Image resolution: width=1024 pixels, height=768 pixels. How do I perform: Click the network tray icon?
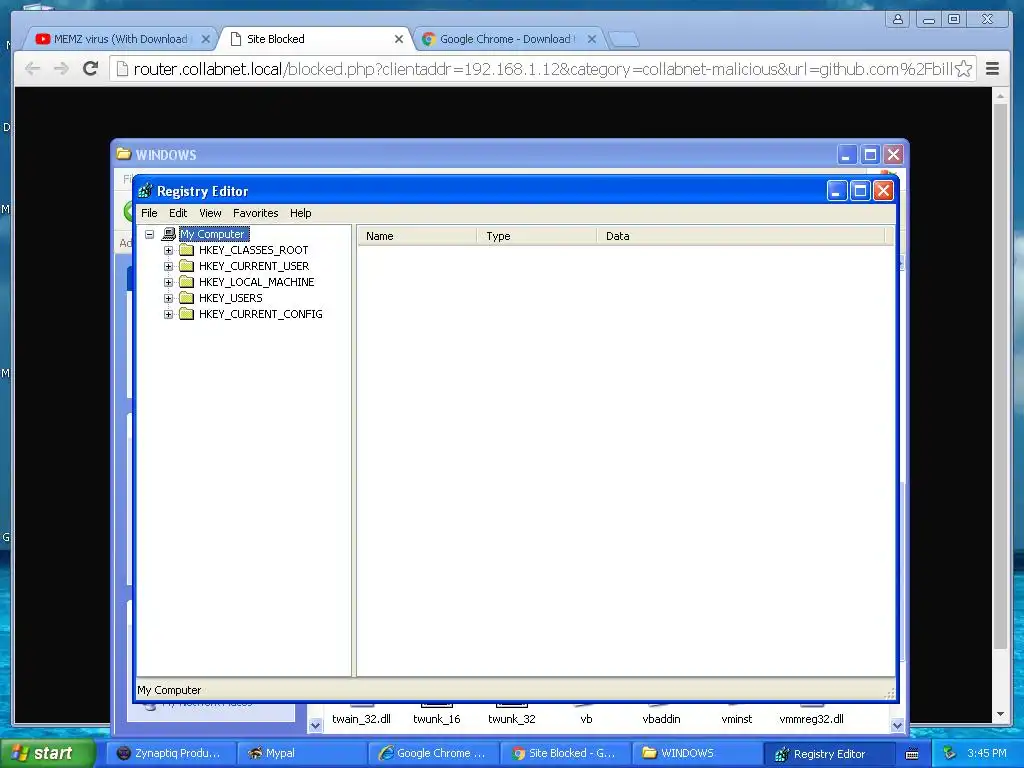(950, 754)
